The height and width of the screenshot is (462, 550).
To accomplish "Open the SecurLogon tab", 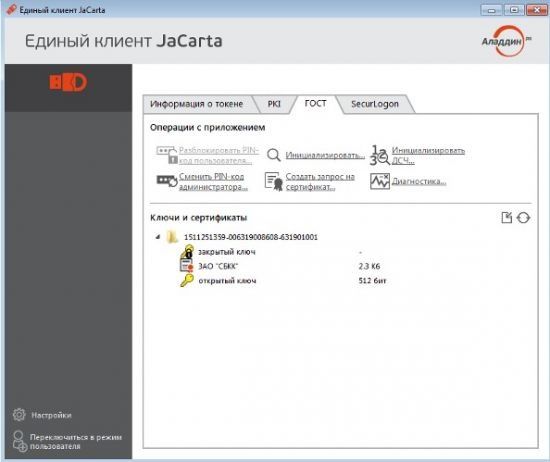I will click(x=375, y=104).
